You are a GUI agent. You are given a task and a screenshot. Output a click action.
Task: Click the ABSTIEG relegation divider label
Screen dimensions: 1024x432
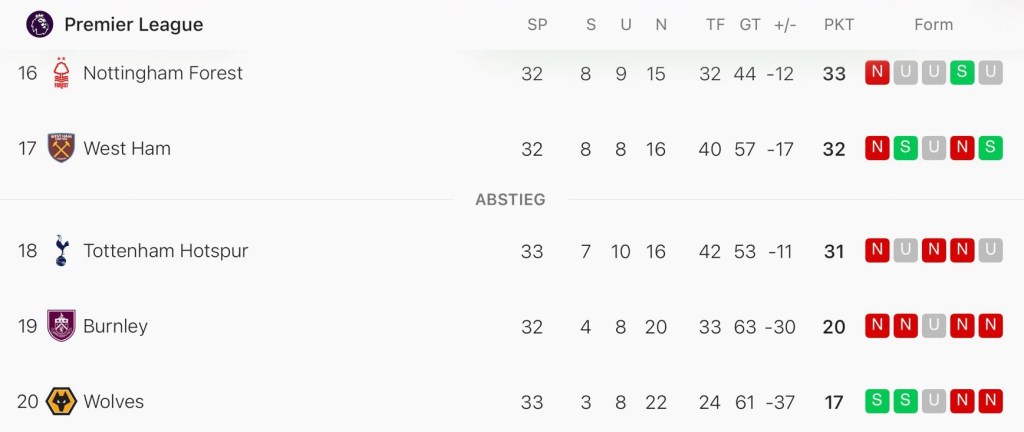pos(511,200)
